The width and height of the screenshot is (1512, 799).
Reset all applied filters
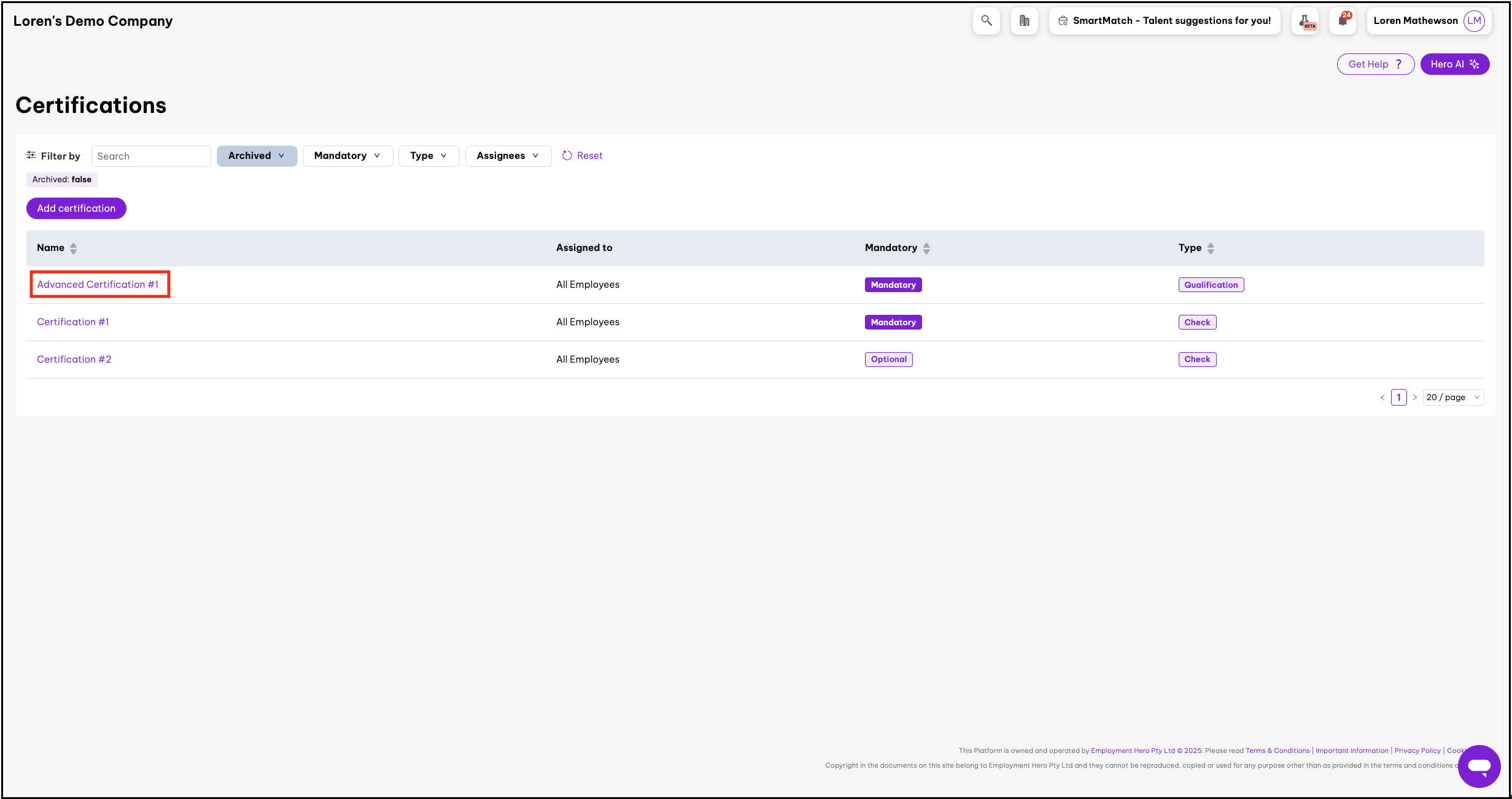(x=583, y=156)
